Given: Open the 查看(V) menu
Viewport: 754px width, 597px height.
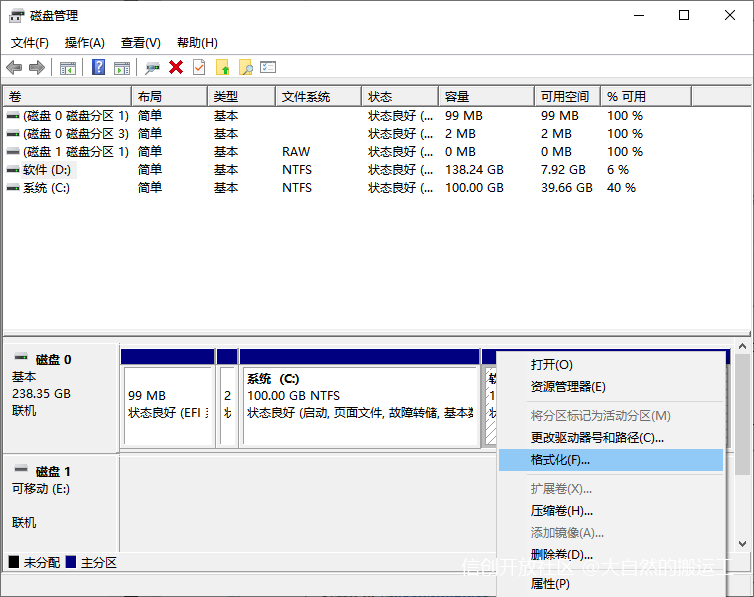Looking at the screenshot, I should [140, 43].
